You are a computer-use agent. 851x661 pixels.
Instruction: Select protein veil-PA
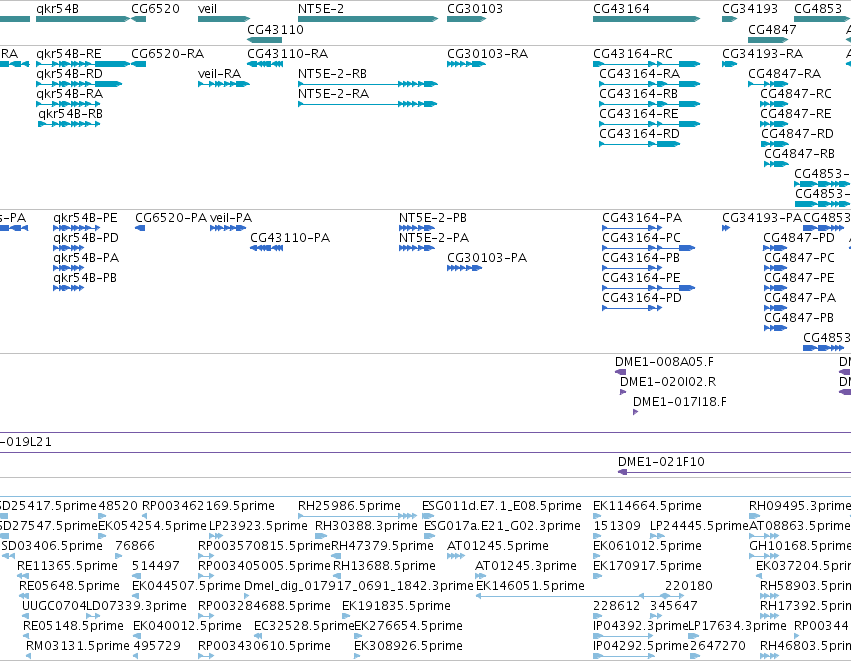point(231,218)
